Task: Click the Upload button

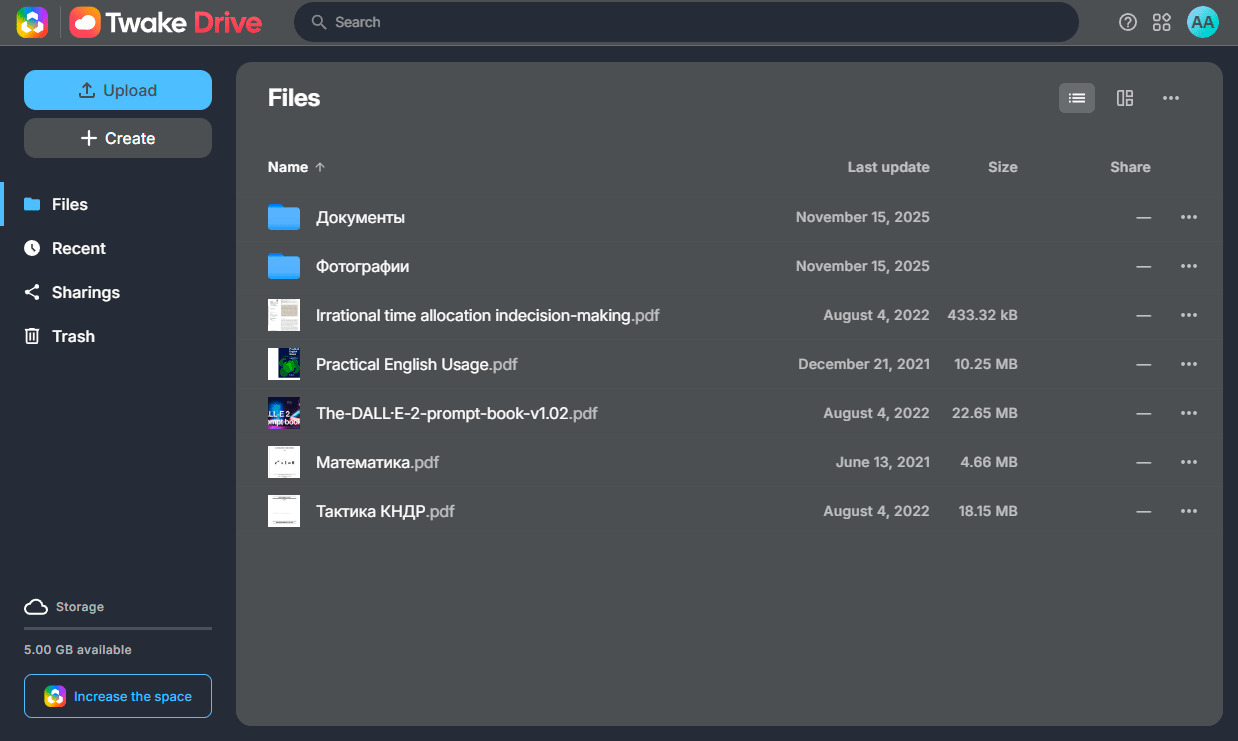Action: tap(118, 90)
